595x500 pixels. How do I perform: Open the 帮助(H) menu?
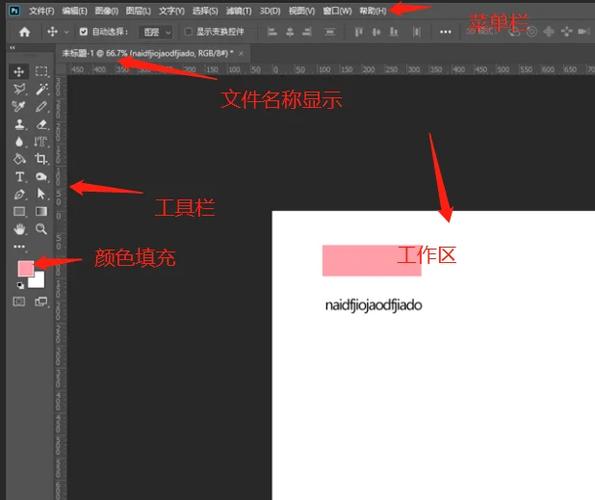coord(373,11)
